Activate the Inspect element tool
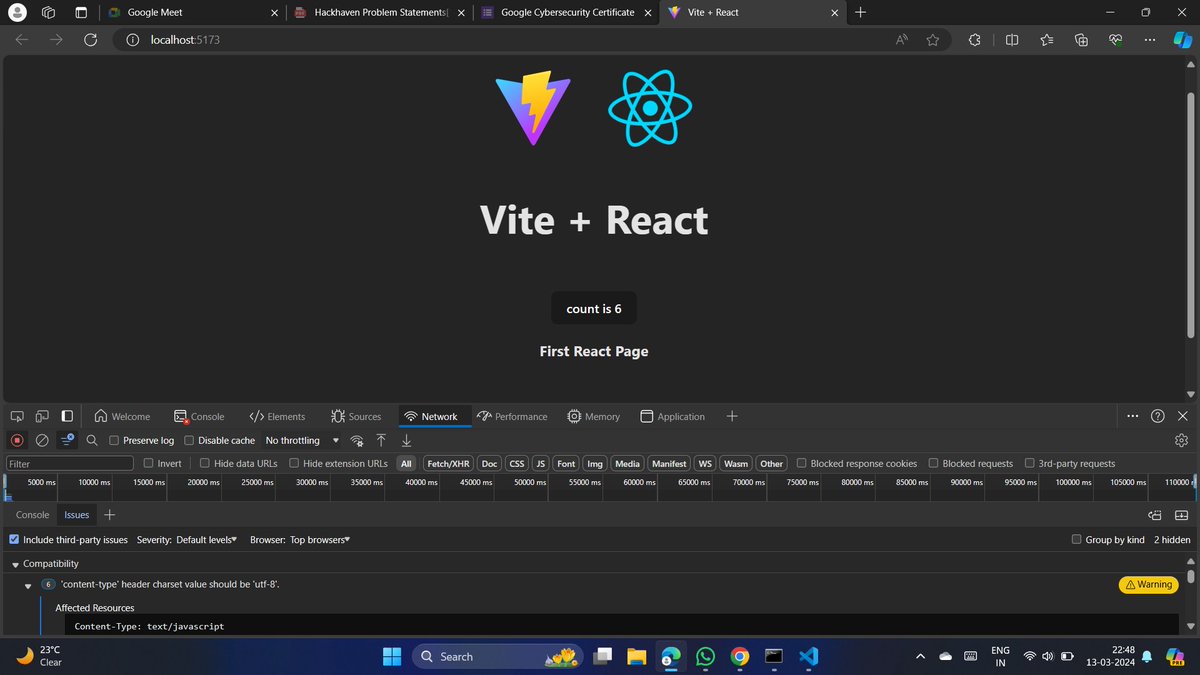 [17, 416]
